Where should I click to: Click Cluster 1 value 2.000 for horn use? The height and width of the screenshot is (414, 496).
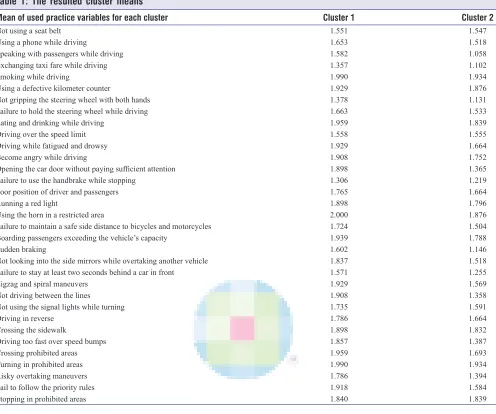click(x=339, y=215)
